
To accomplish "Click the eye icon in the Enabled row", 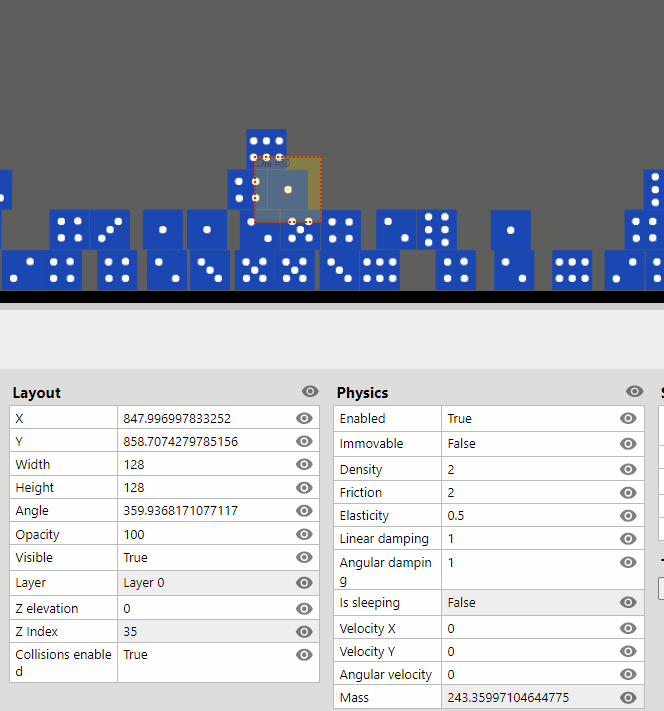I will pyautogui.click(x=628, y=419).
